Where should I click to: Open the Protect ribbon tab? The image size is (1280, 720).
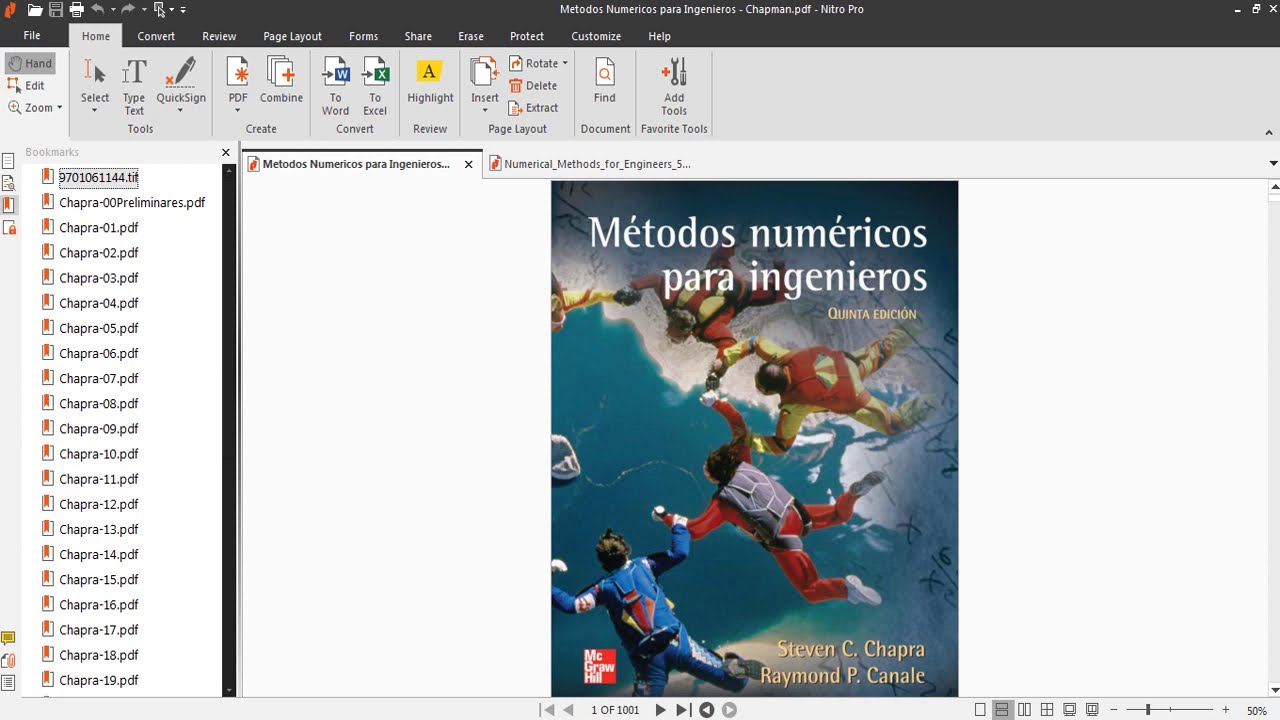[x=527, y=36]
